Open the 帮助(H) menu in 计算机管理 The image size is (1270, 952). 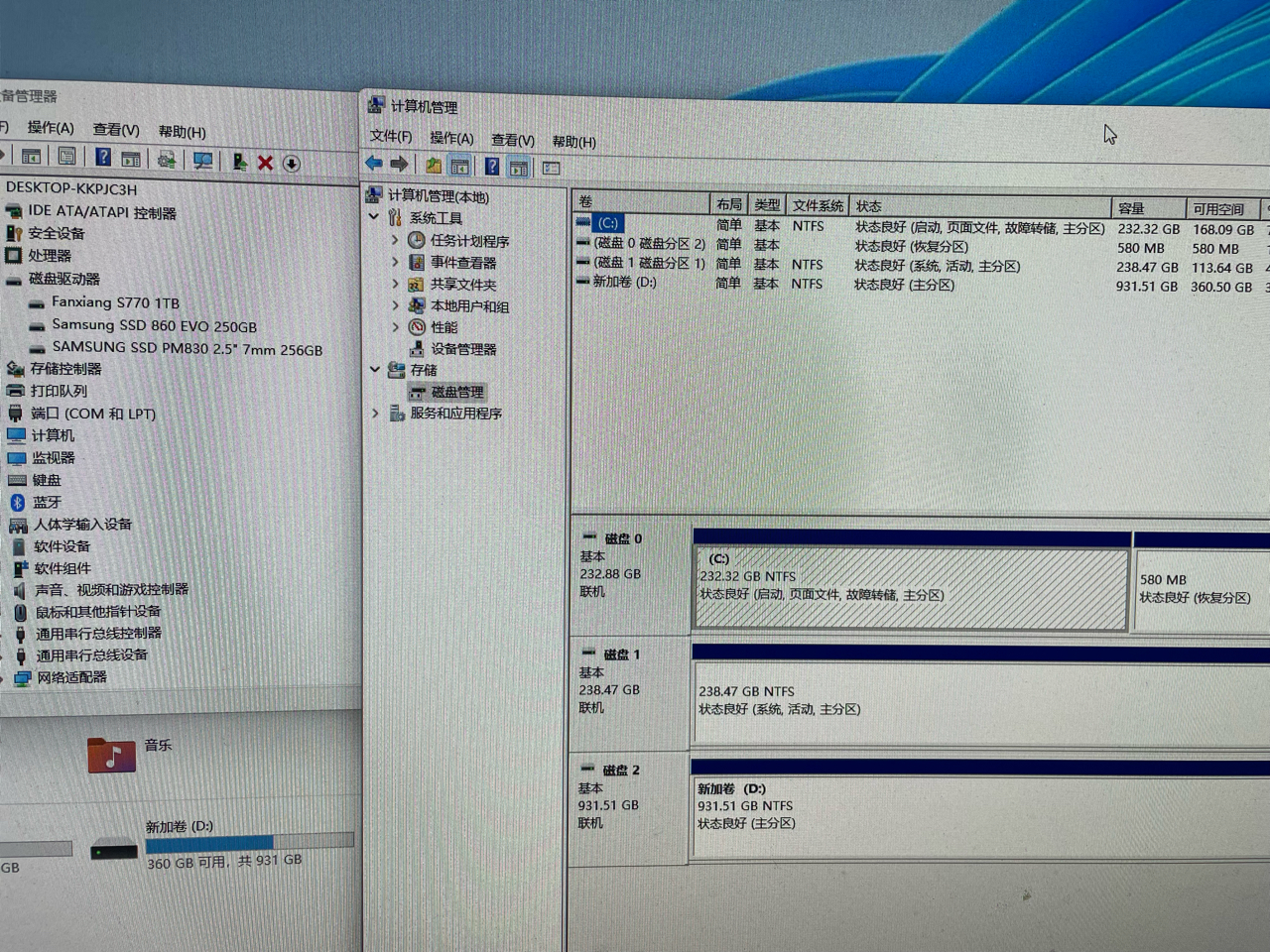pyautogui.click(x=573, y=142)
